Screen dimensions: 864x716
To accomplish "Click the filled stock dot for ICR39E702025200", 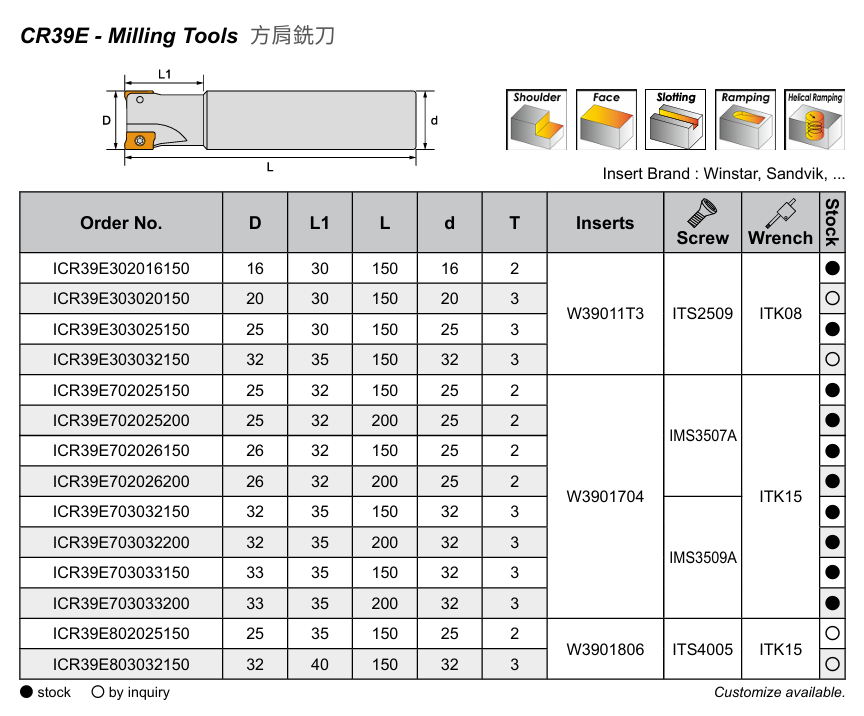I will tap(832, 421).
